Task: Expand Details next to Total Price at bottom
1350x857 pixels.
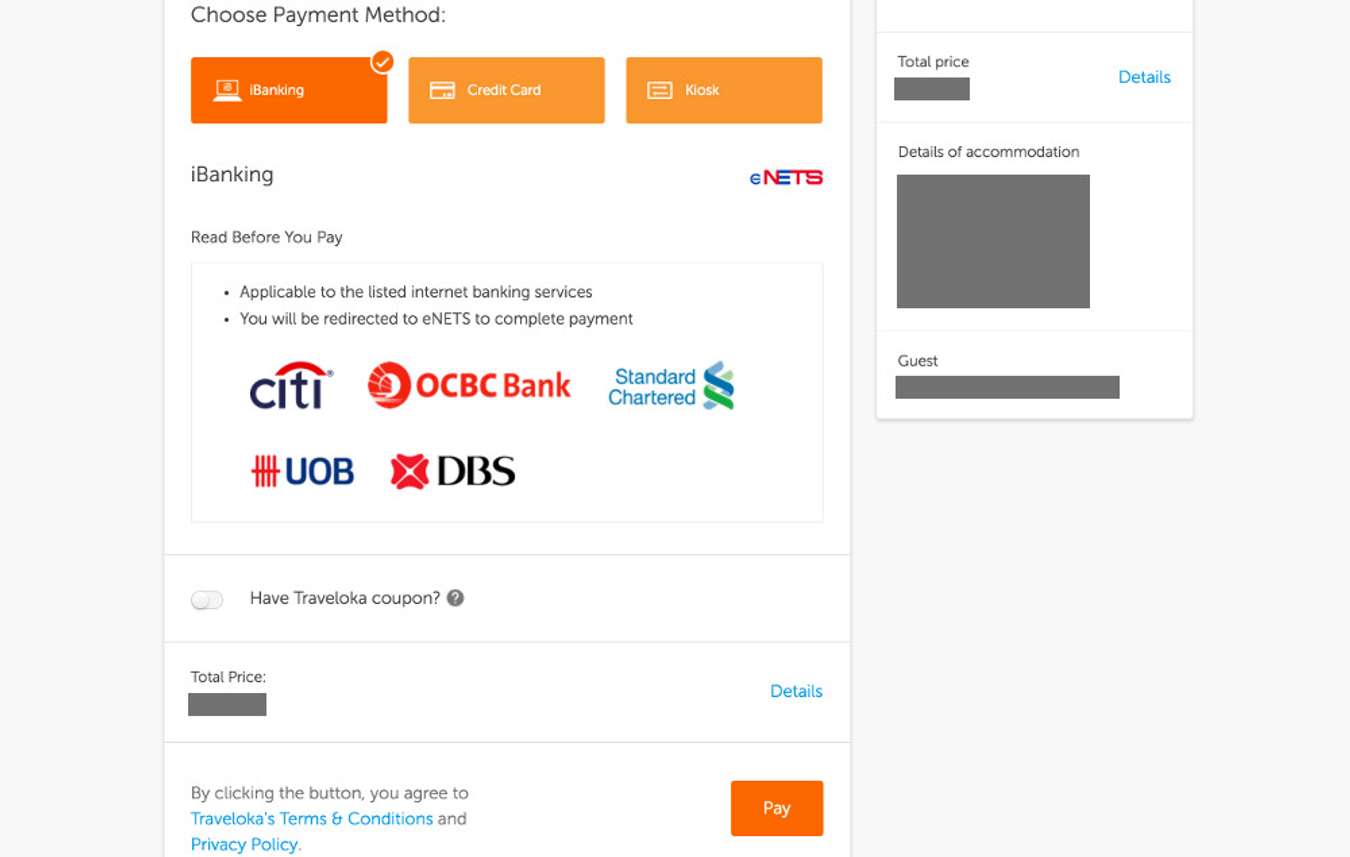Action: [x=796, y=691]
